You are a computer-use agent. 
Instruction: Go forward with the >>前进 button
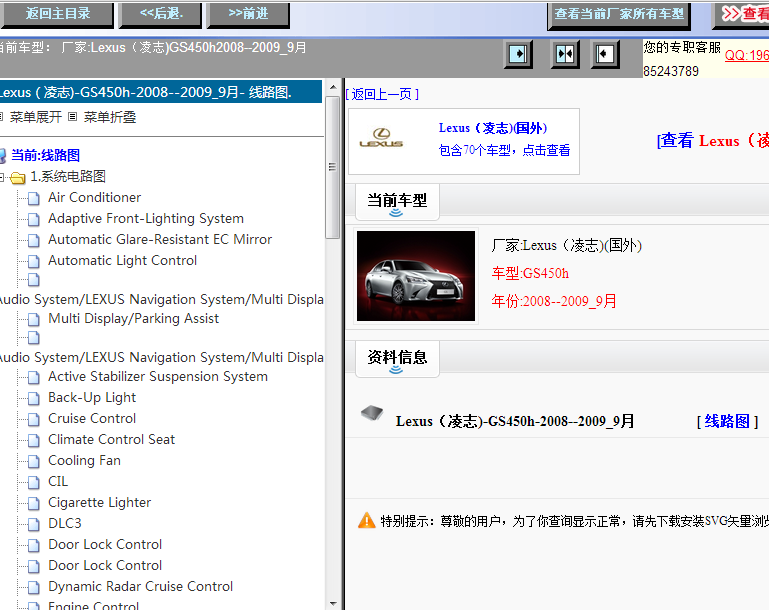249,14
